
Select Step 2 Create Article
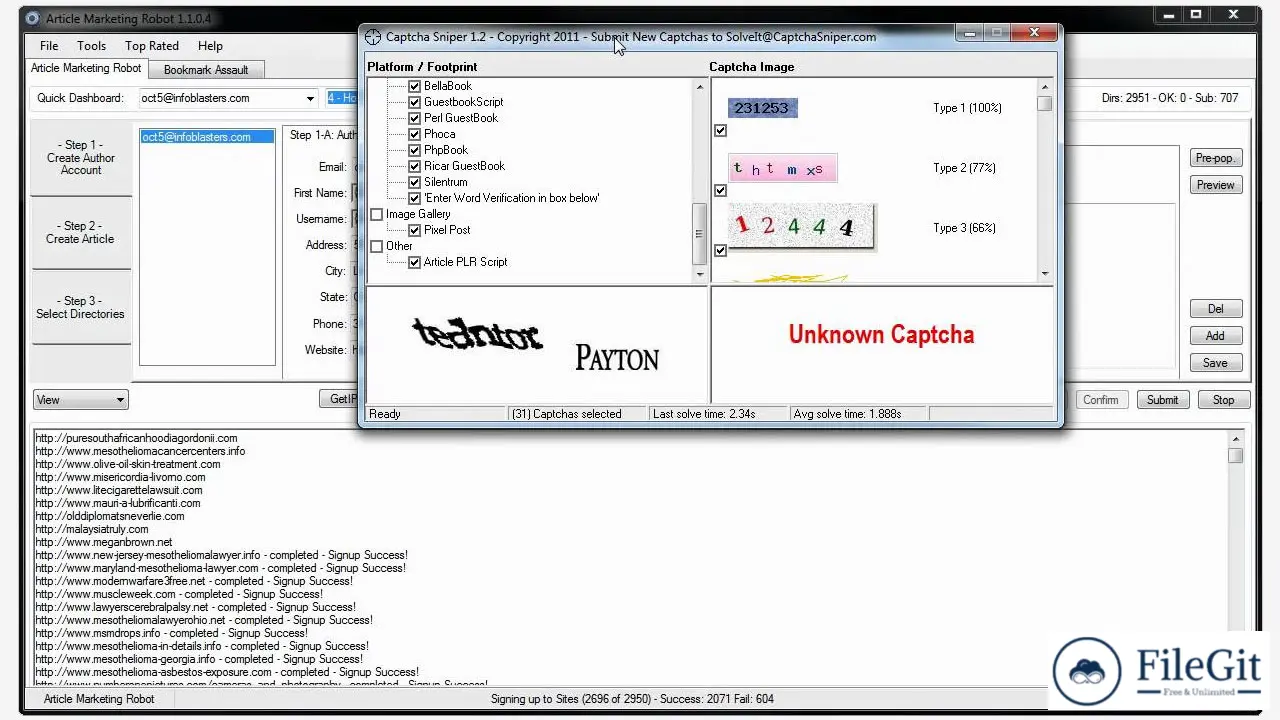(x=81, y=233)
